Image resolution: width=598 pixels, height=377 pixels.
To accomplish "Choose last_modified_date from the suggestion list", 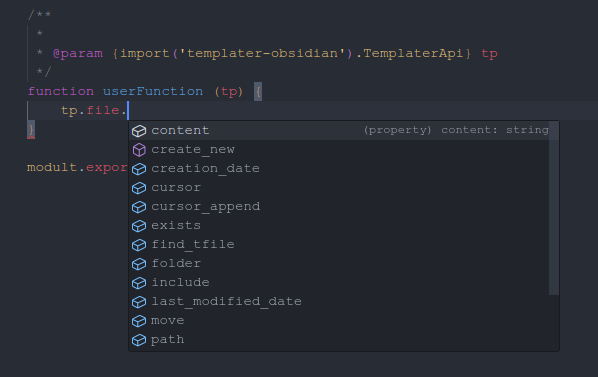I will [x=339, y=302].
